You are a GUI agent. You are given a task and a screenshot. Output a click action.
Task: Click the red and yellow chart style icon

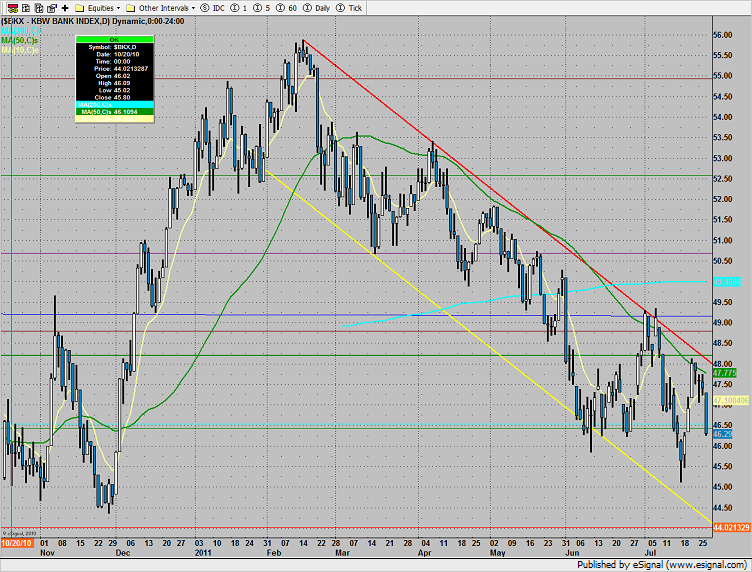click(x=13, y=8)
